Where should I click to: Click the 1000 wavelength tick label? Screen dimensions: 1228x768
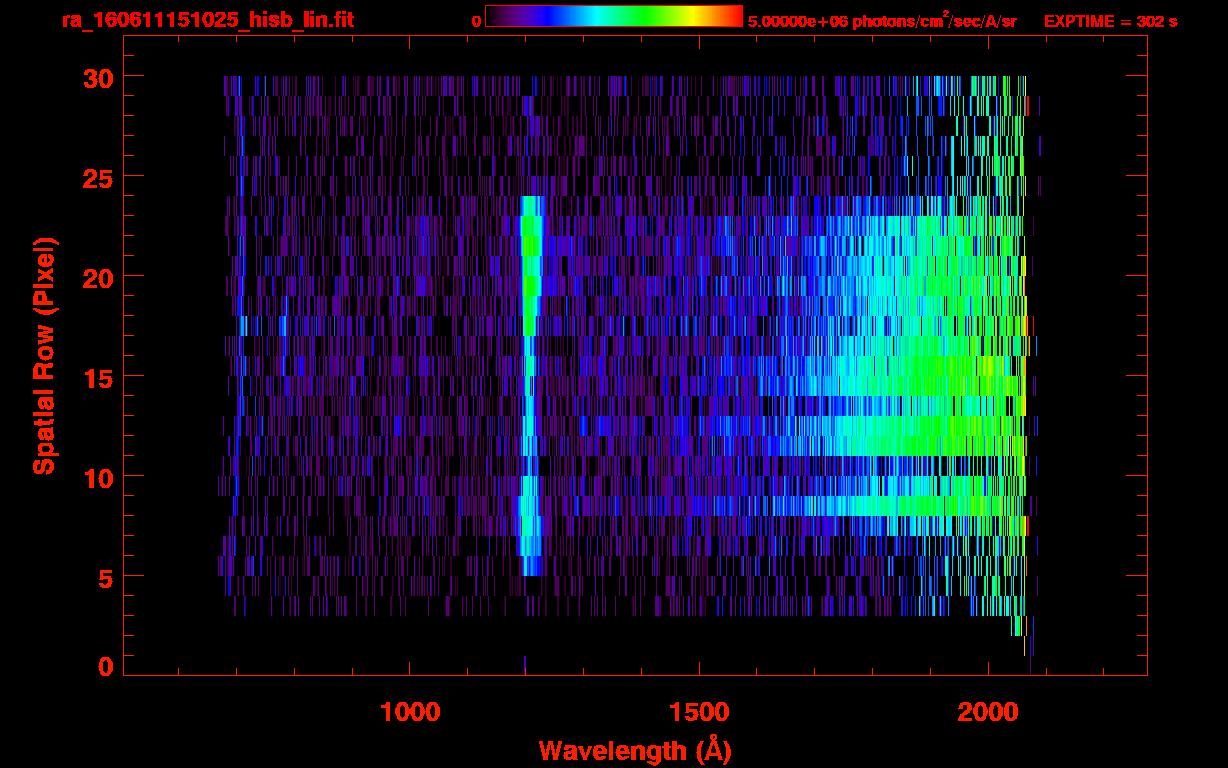pyautogui.click(x=410, y=712)
